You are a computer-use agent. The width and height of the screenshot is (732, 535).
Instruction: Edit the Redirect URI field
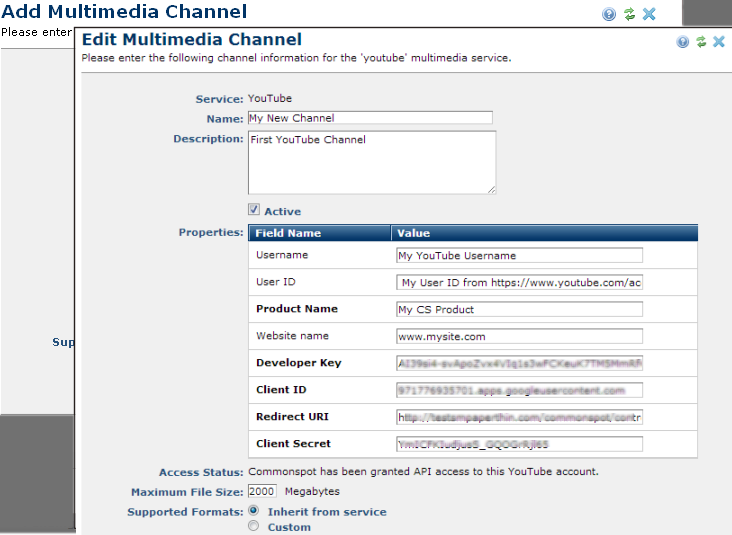[x=519, y=417]
